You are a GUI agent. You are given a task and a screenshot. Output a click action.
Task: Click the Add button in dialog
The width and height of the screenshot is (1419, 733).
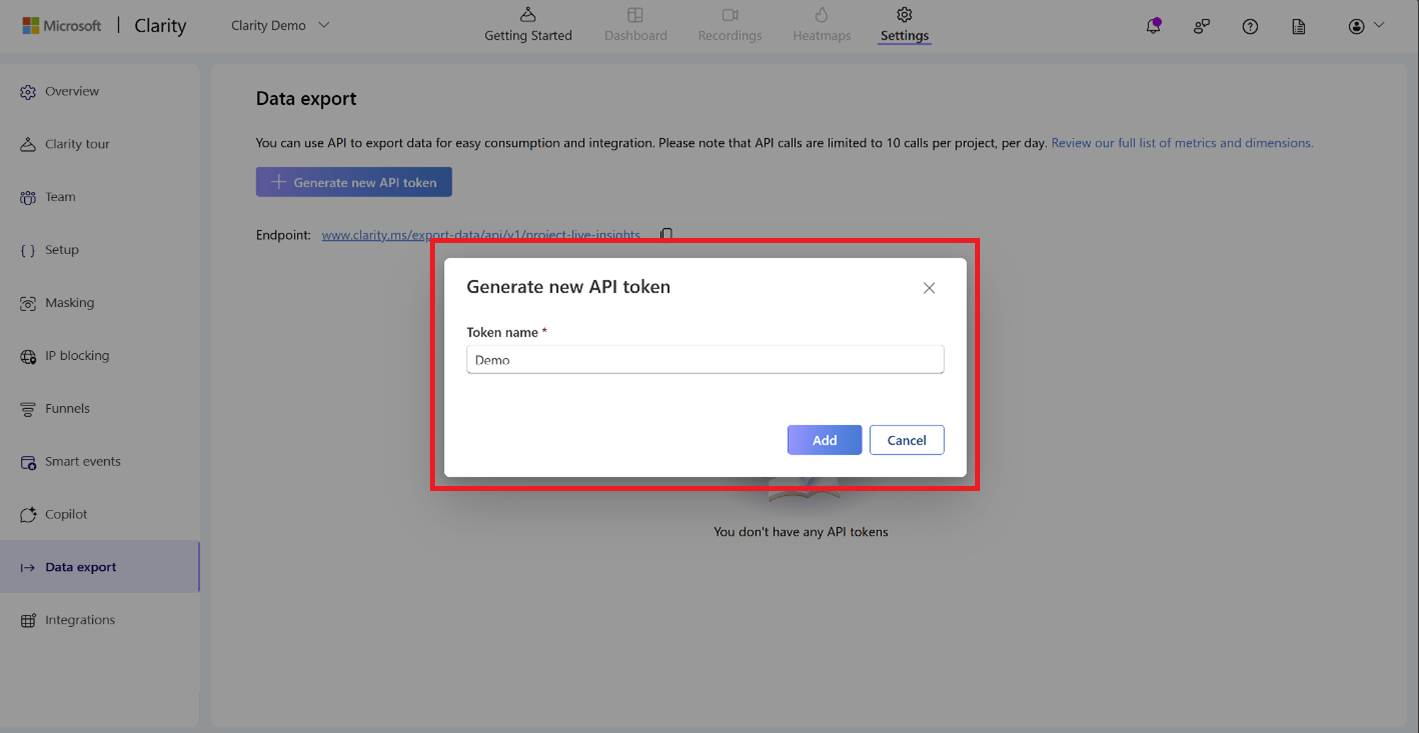pos(824,440)
